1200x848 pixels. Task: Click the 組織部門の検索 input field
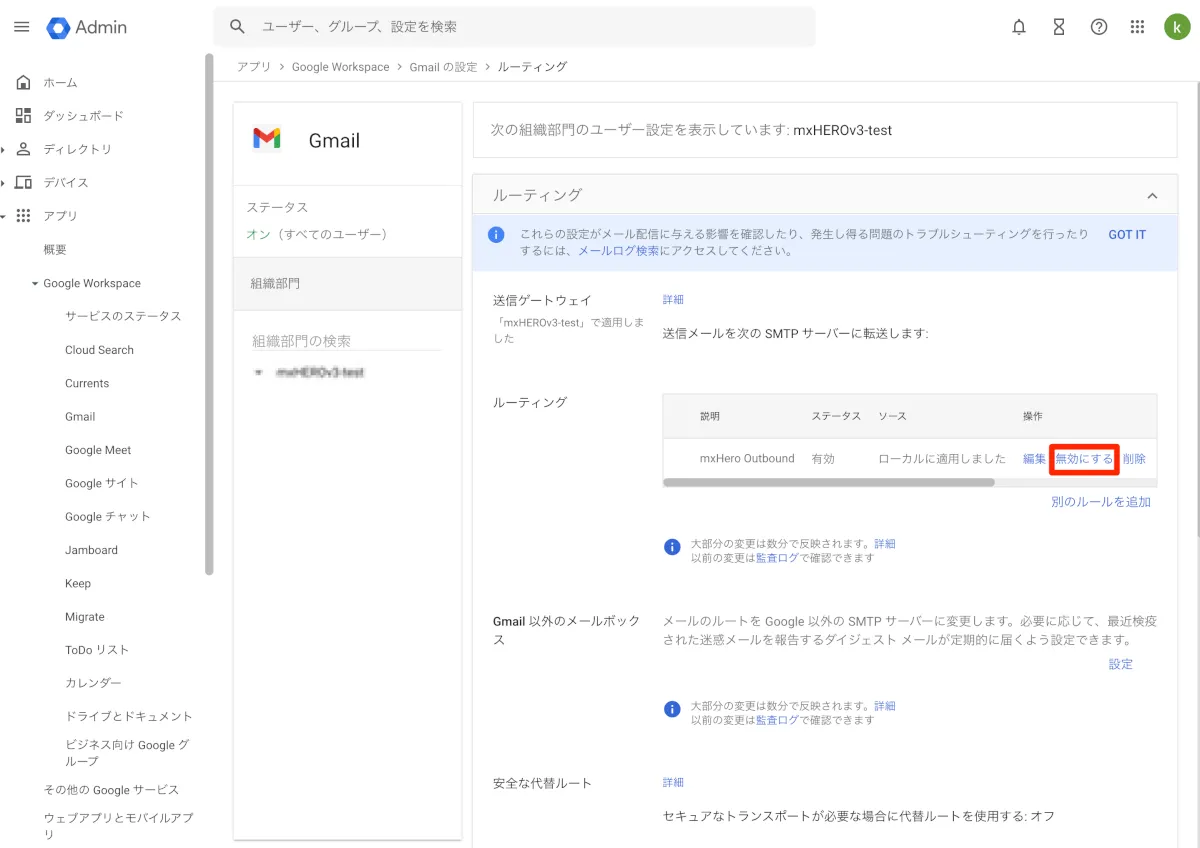(345, 341)
